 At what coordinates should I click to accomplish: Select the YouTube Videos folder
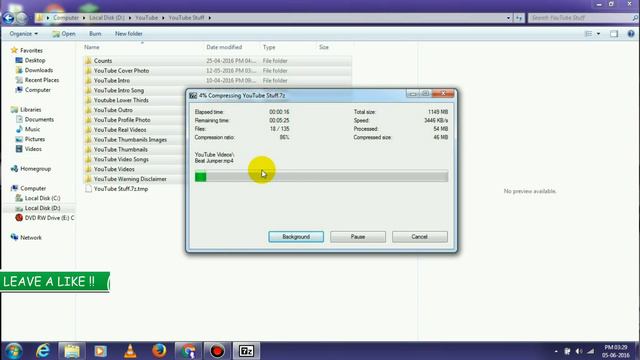114,169
